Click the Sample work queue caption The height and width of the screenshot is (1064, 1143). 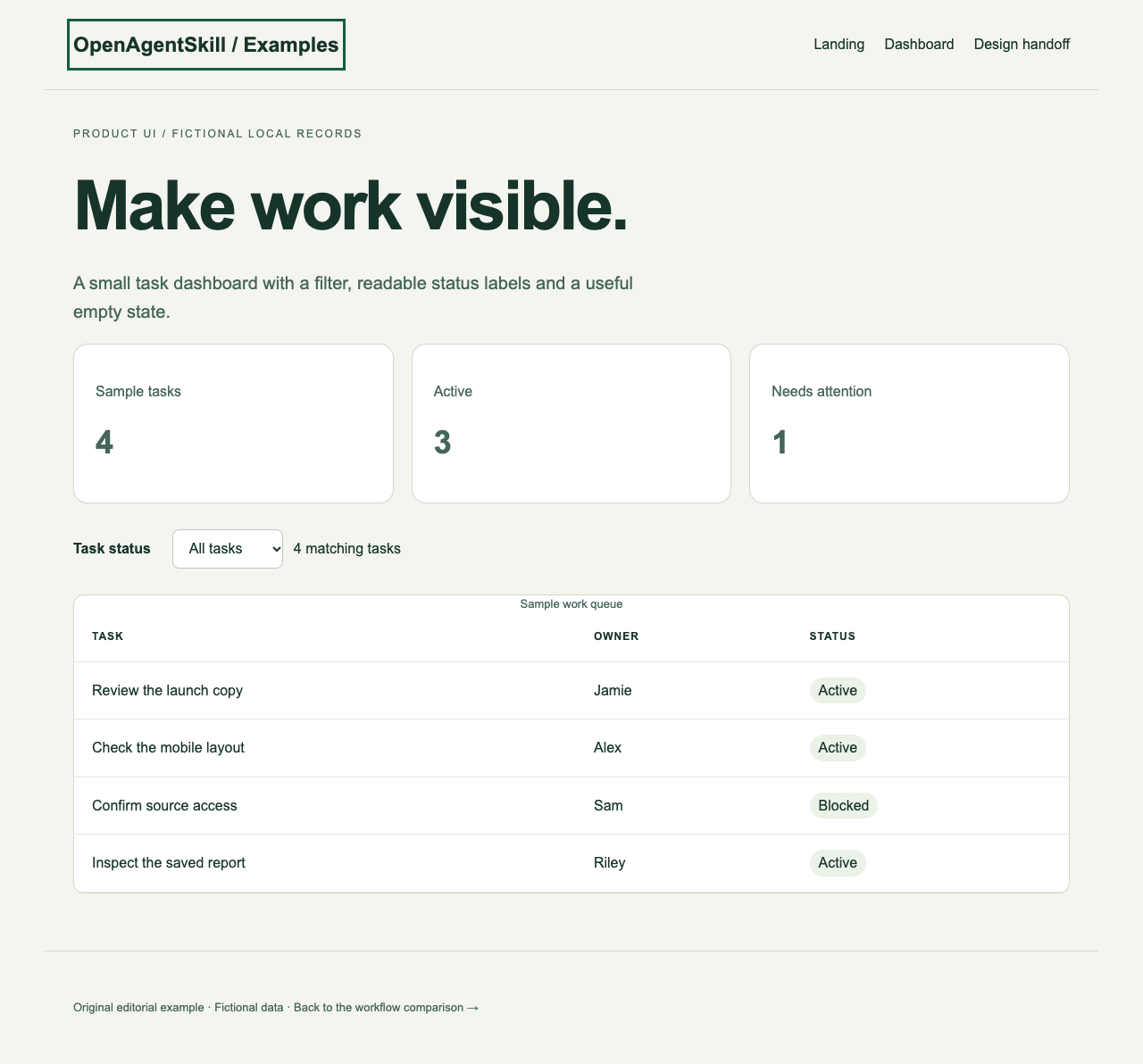(571, 604)
